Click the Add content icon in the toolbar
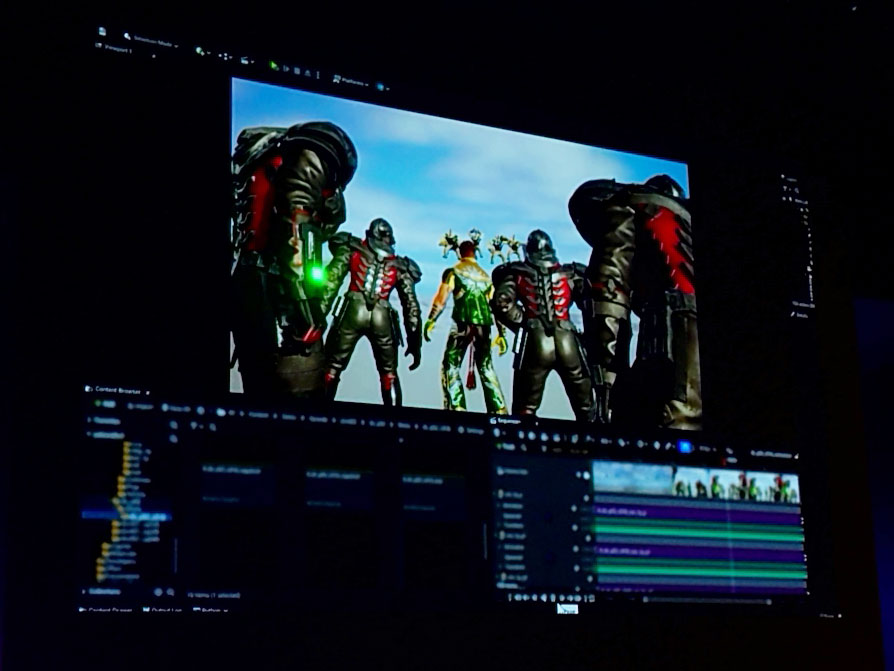Screen dimensions: 894x671 point(201,51)
